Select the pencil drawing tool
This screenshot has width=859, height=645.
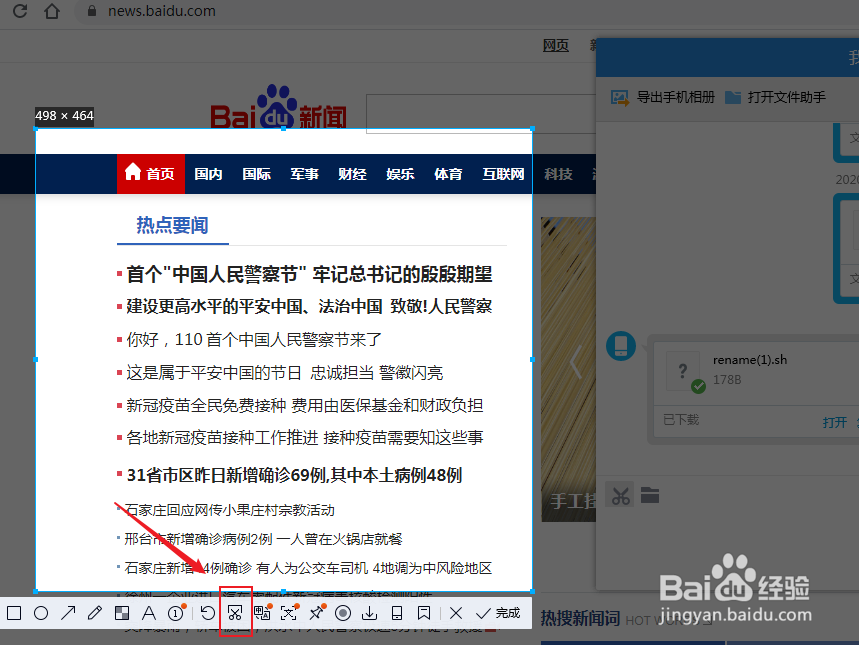click(x=95, y=613)
